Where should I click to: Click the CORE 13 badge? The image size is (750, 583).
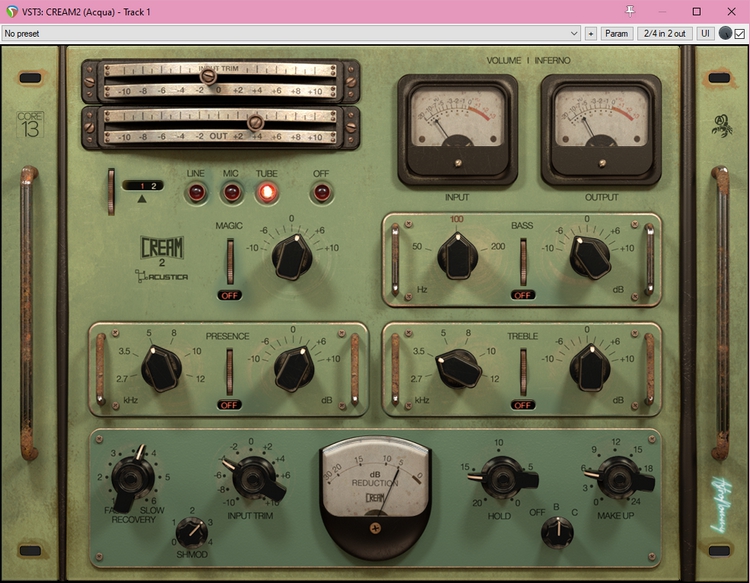click(x=30, y=124)
